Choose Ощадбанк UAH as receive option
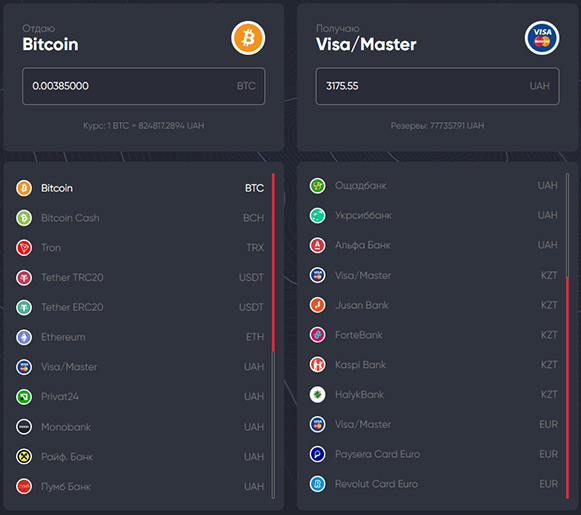 point(433,186)
